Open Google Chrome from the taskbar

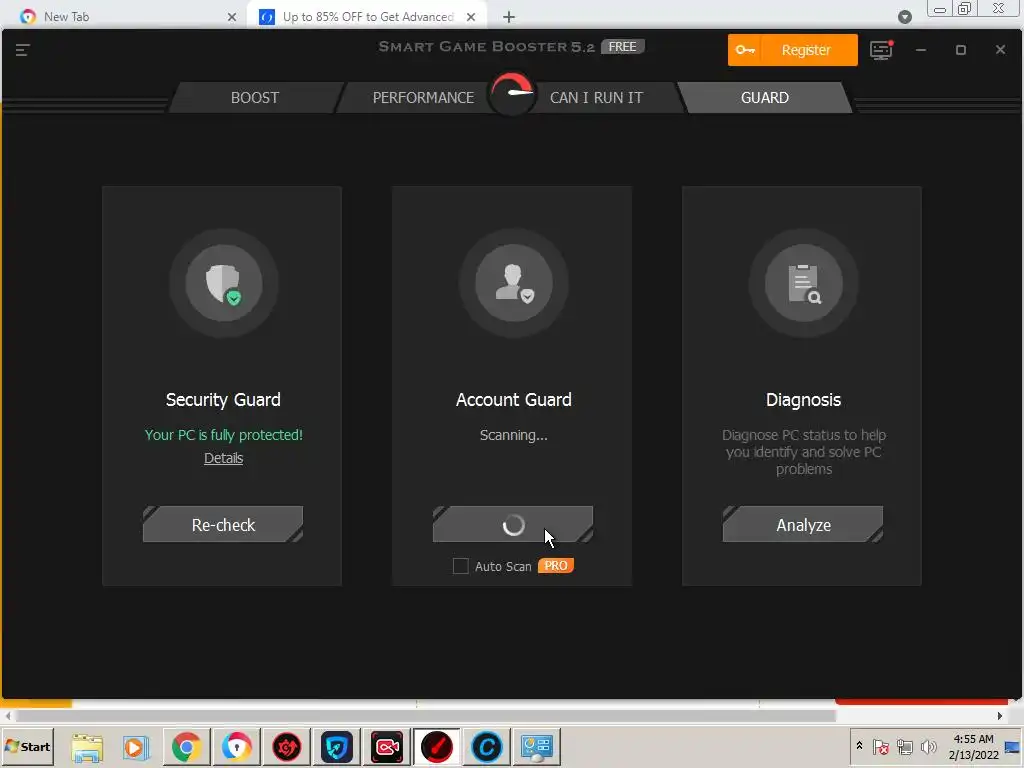tap(186, 746)
